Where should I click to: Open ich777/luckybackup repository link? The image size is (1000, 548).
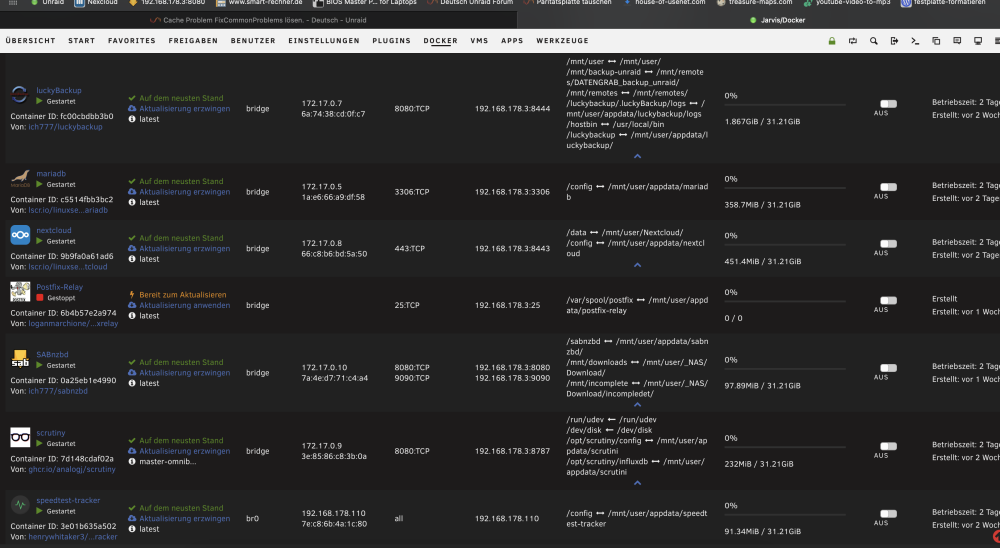click(x=65, y=127)
